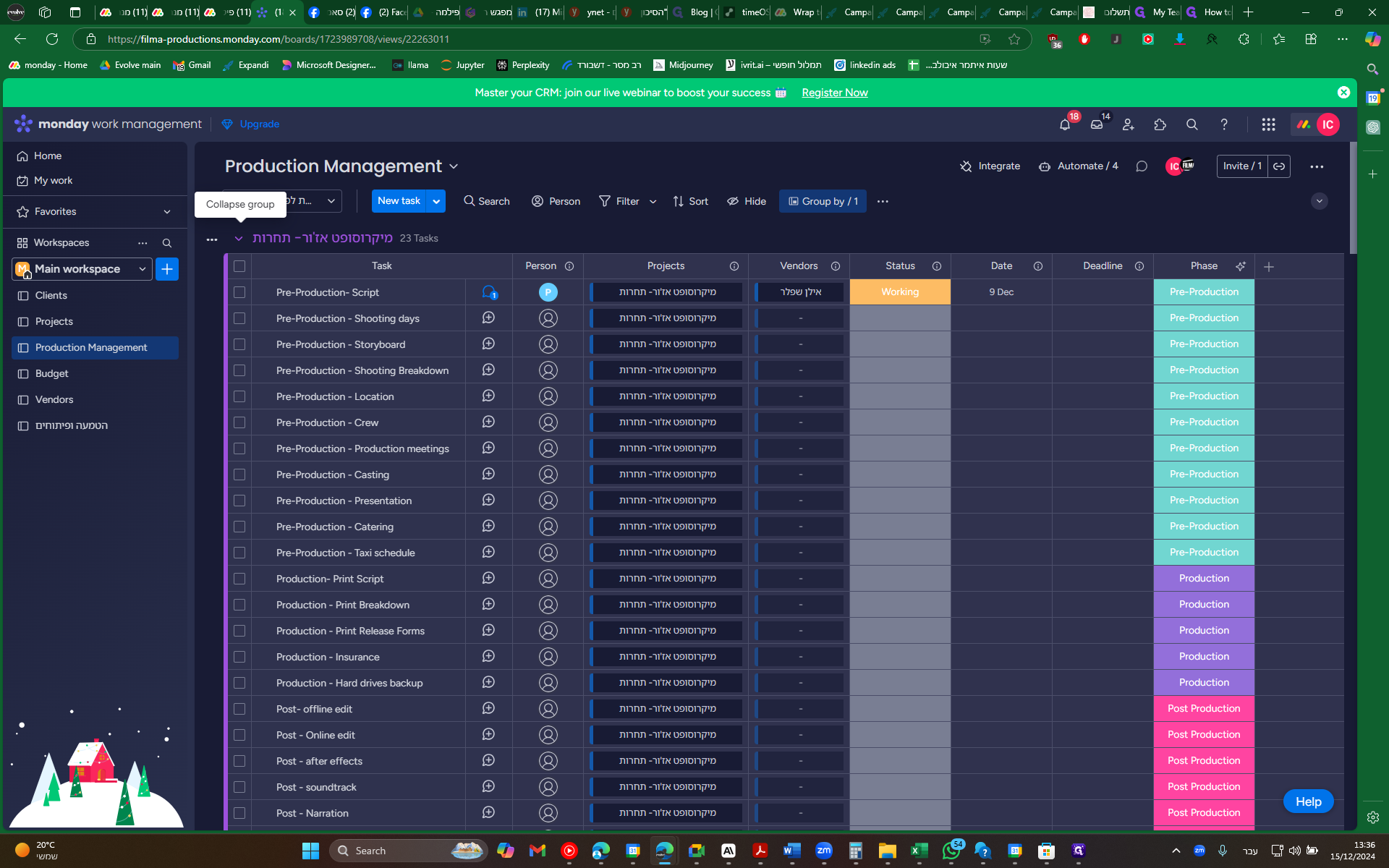Open more toolbar options ellipsis

(x=883, y=201)
